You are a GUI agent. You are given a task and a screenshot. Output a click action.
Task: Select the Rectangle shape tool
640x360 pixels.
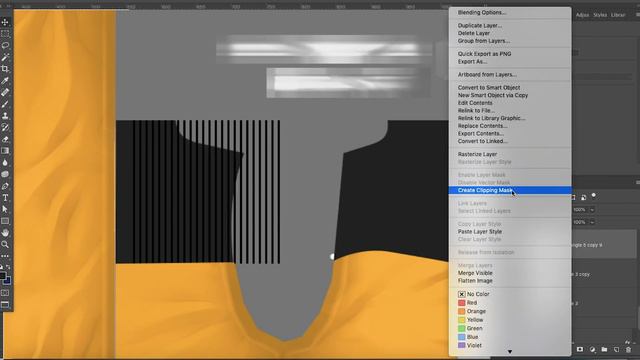tap(5, 221)
